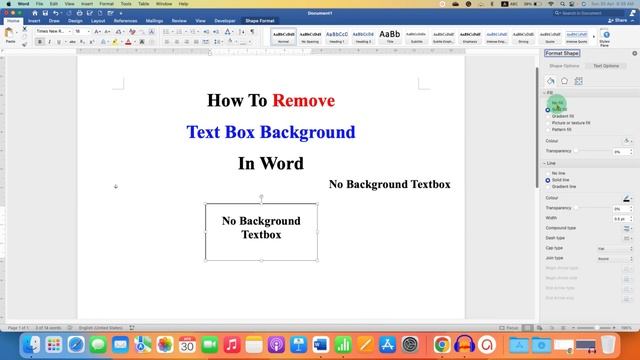This screenshot has width=640, height=360.
Task: Open the Layout & Properties icon tab
Action: (x=578, y=81)
